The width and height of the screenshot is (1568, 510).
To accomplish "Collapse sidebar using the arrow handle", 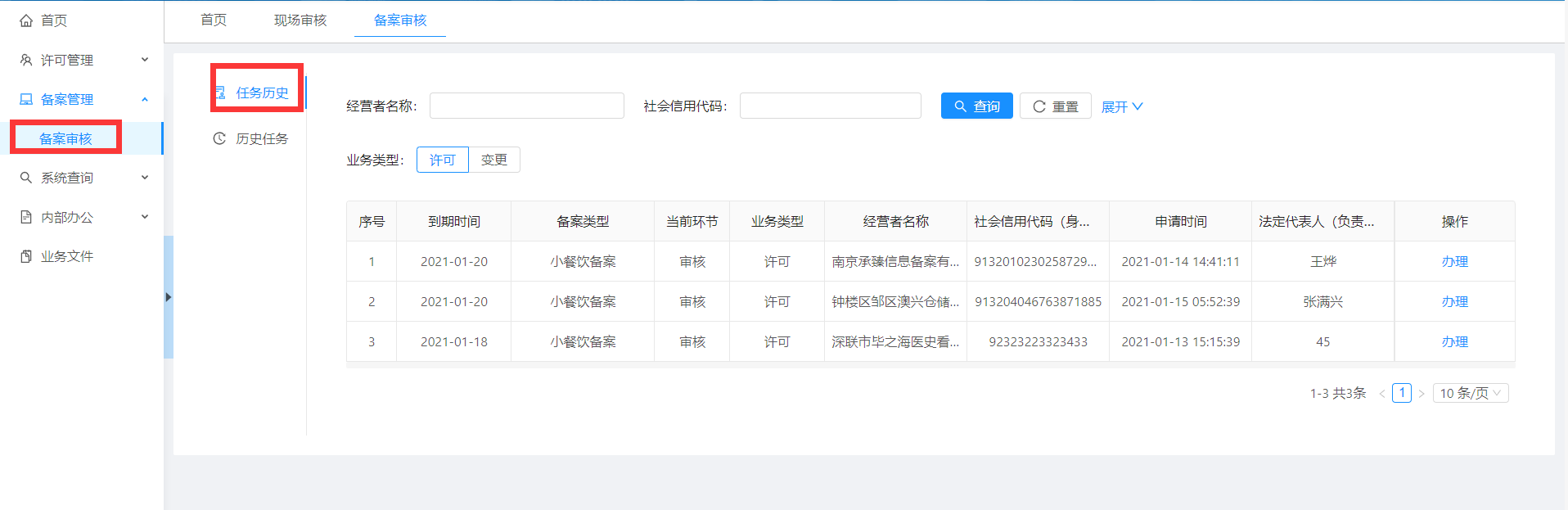I will coord(168,297).
